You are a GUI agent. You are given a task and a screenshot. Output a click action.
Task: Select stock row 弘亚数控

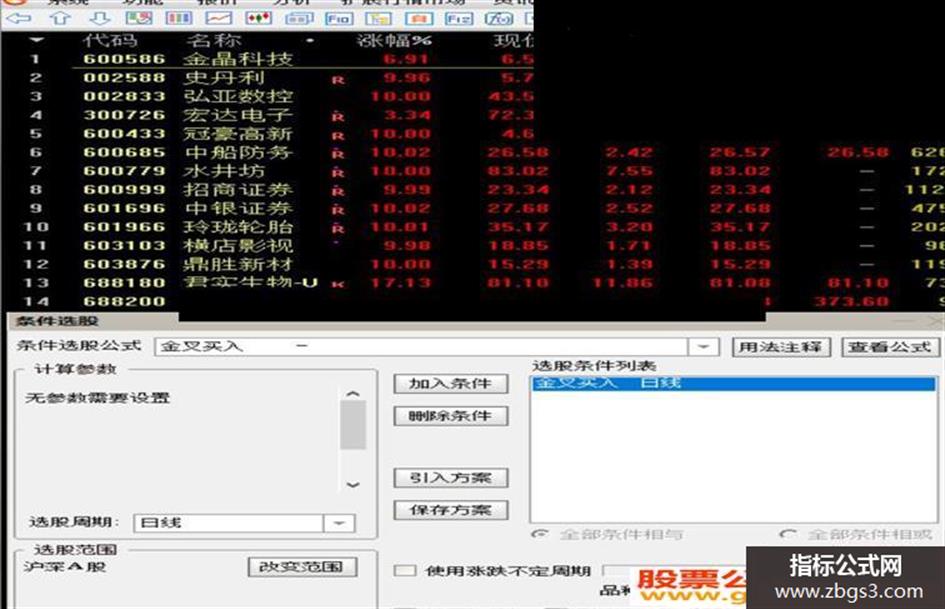click(x=238, y=96)
